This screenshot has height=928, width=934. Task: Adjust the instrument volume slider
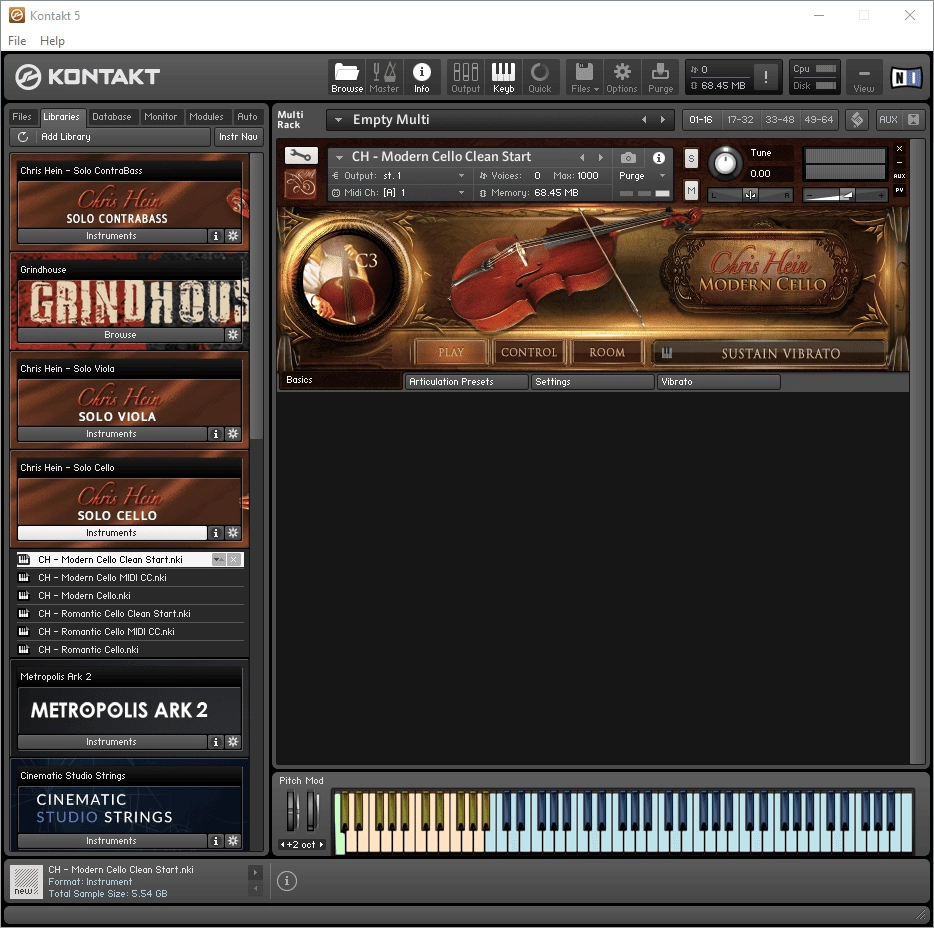(x=845, y=195)
